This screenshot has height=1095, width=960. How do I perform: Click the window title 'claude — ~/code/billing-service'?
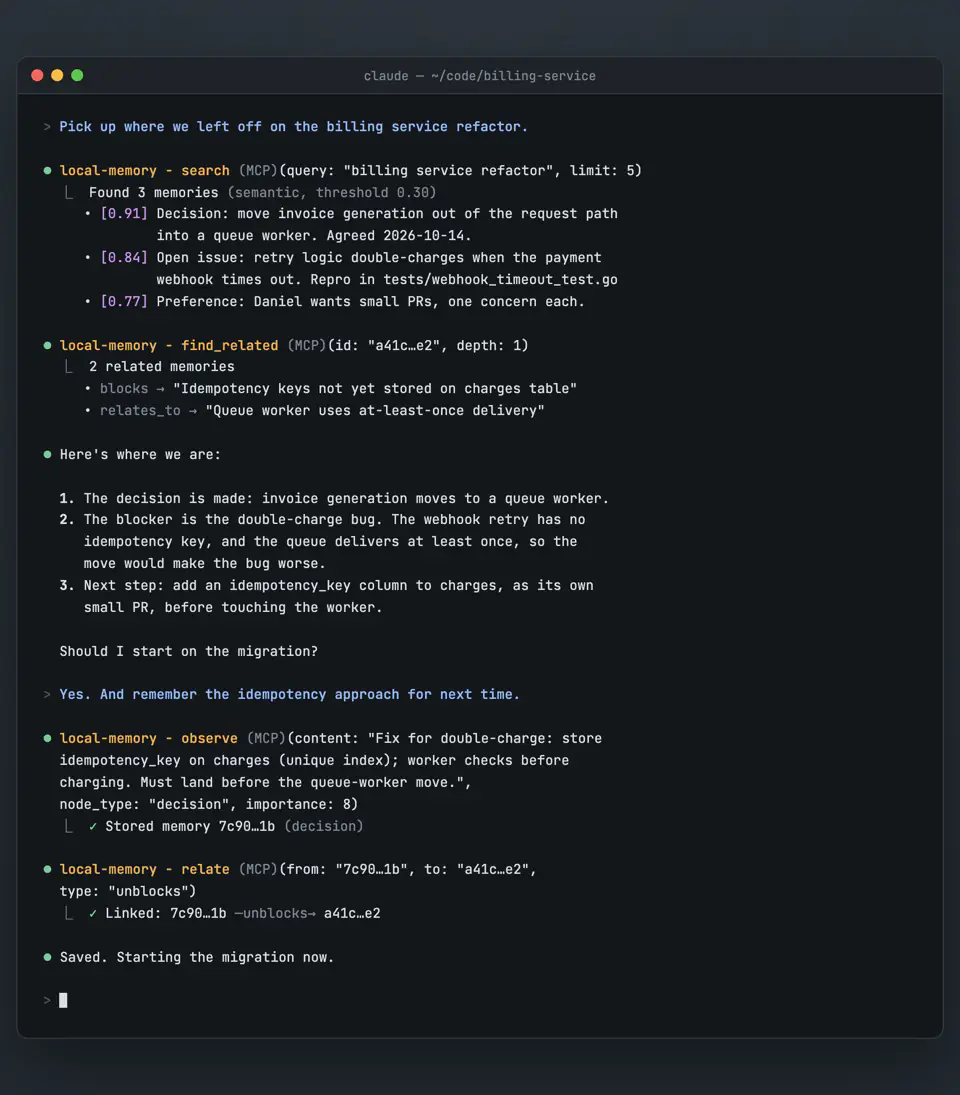[x=480, y=76]
